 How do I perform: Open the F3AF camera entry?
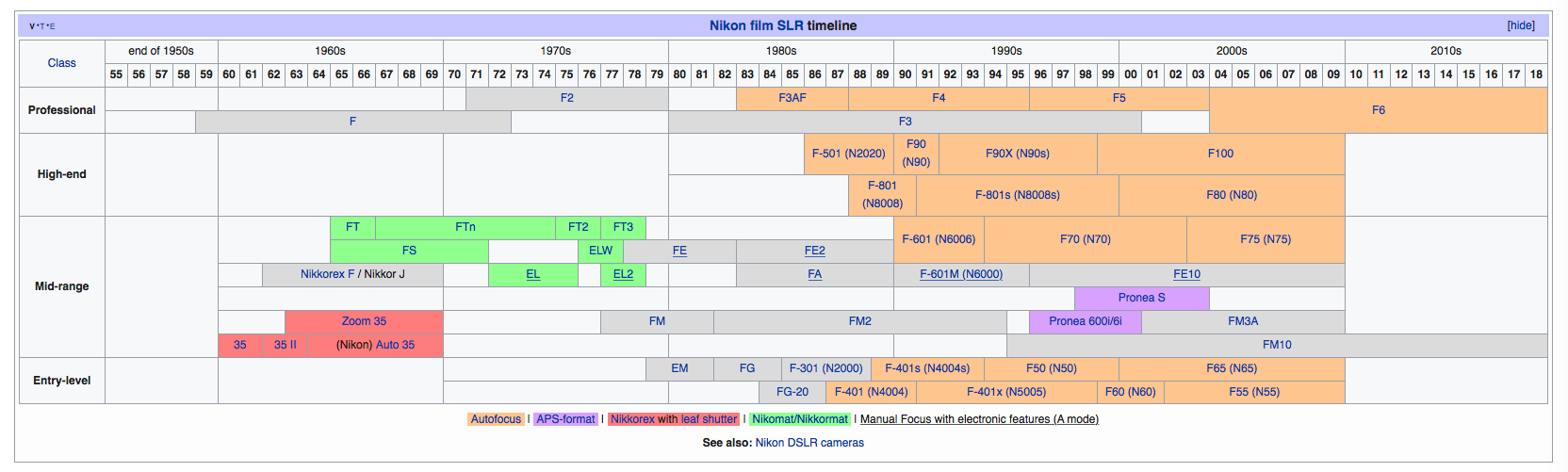point(792,98)
